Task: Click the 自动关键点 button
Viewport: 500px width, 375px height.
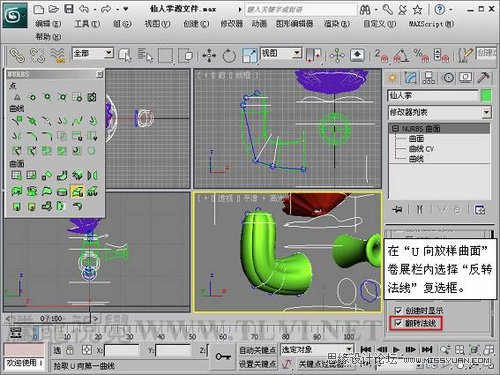Action: point(257,350)
